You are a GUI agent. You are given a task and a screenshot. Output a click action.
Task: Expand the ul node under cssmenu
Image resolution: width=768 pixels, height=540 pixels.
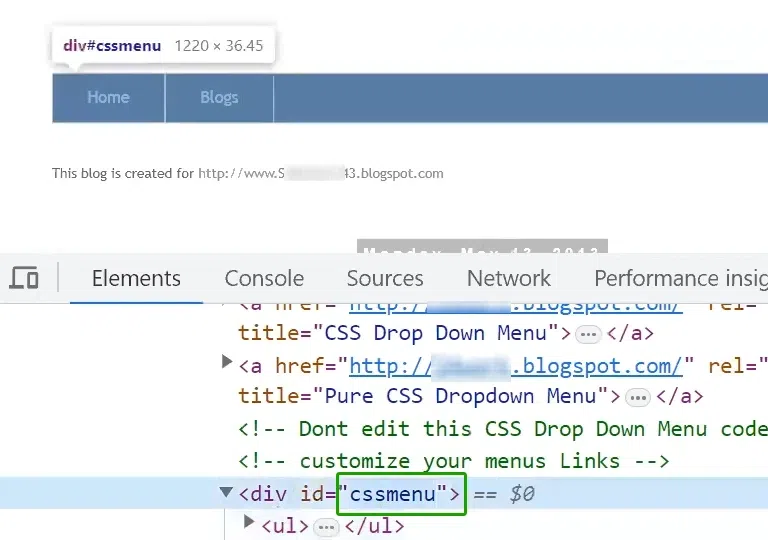pos(249,522)
